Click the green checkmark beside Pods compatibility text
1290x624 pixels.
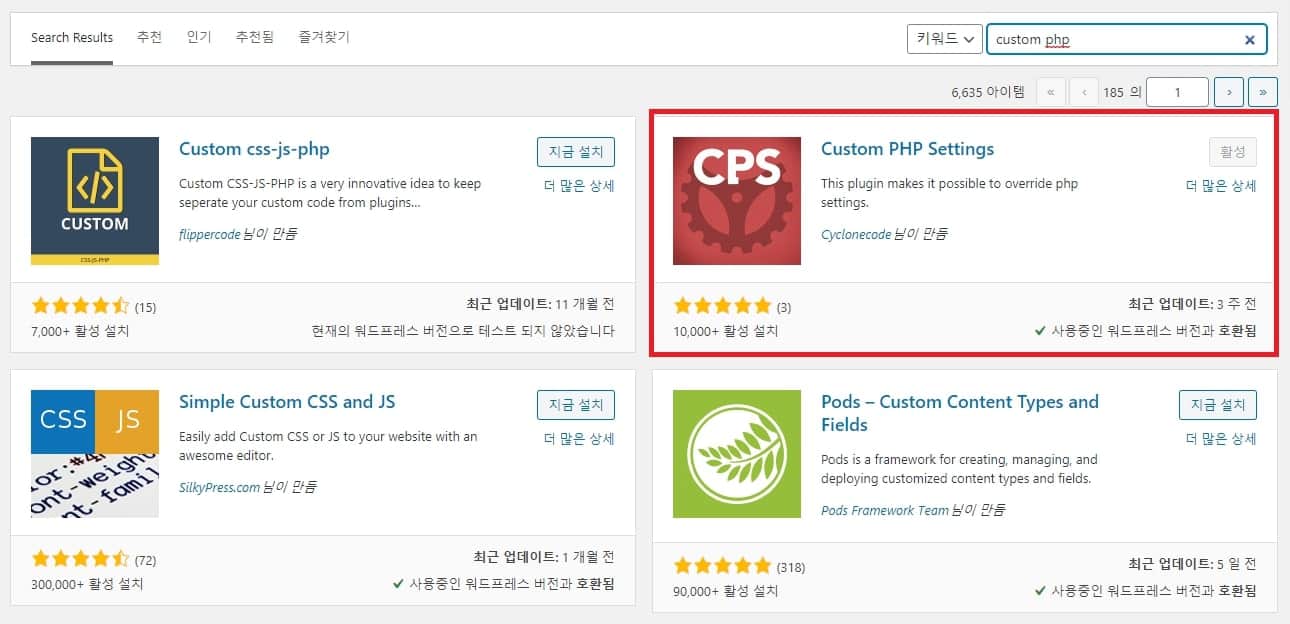1040,590
